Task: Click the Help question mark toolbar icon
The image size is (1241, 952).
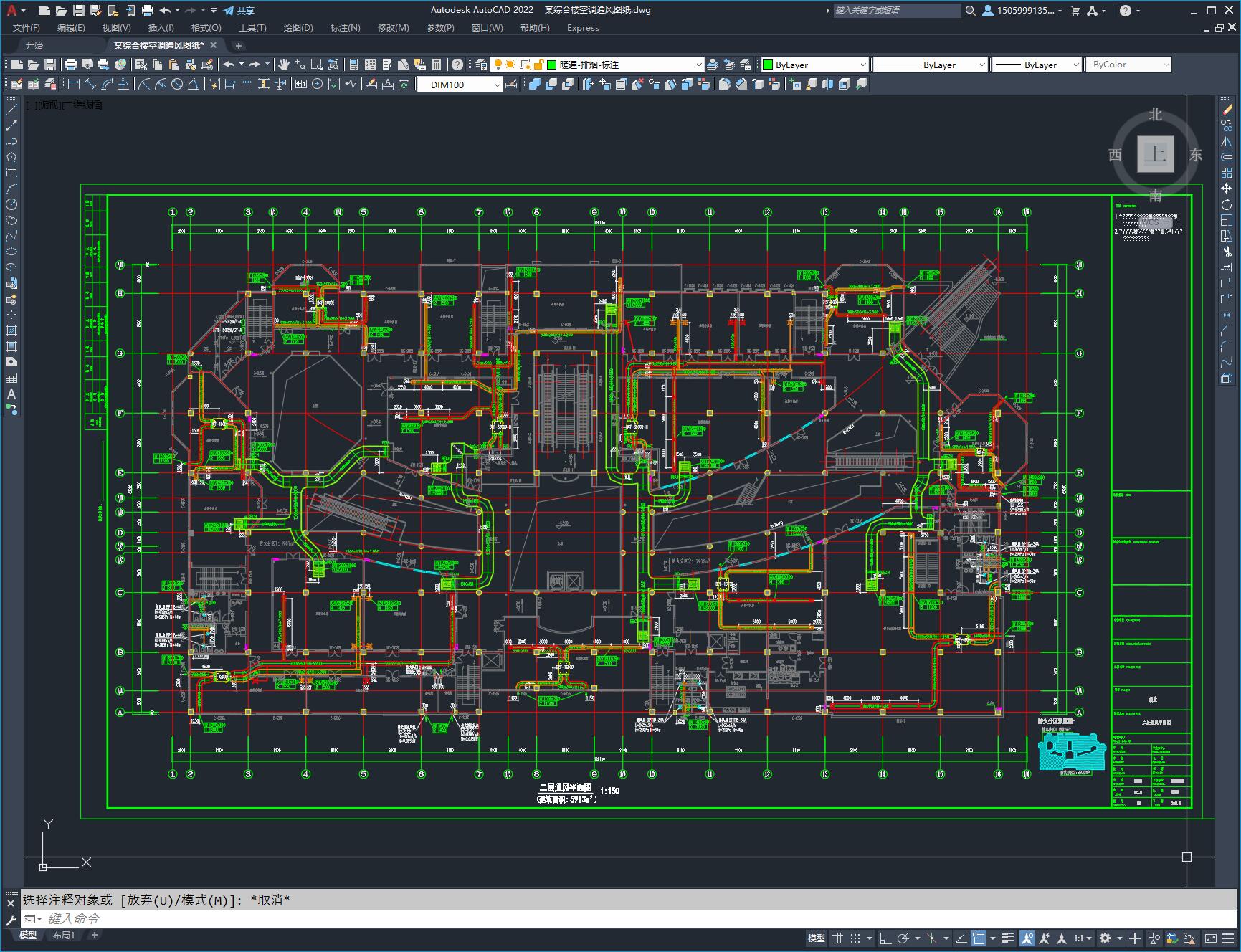Action: point(457,65)
